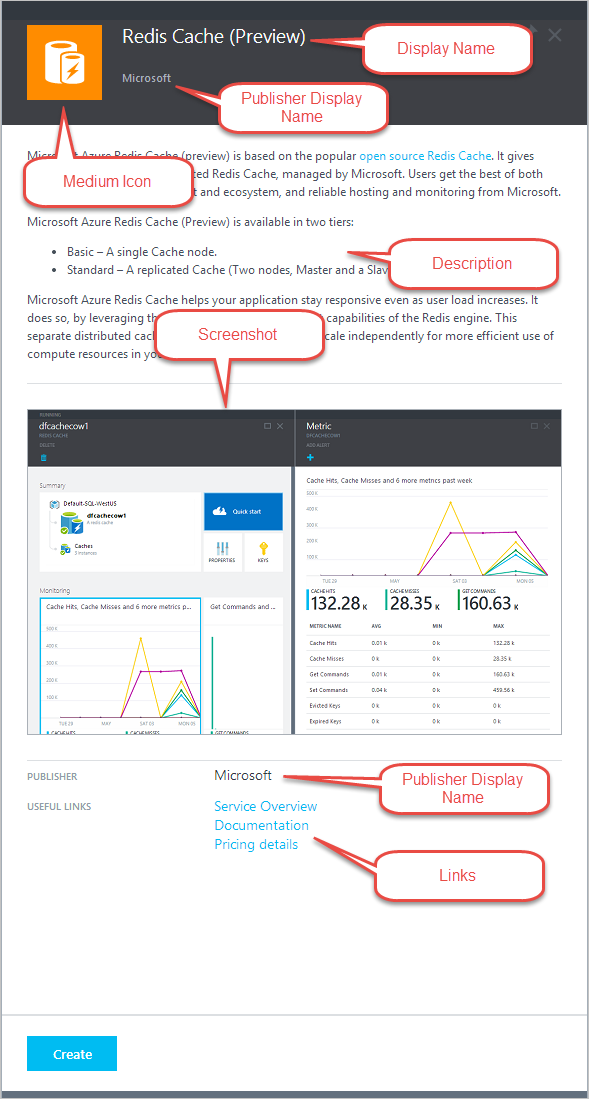The width and height of the screenshot is (589, 1099).
Task: Maximize the Metric blade
Action: [x=534, y=426]
